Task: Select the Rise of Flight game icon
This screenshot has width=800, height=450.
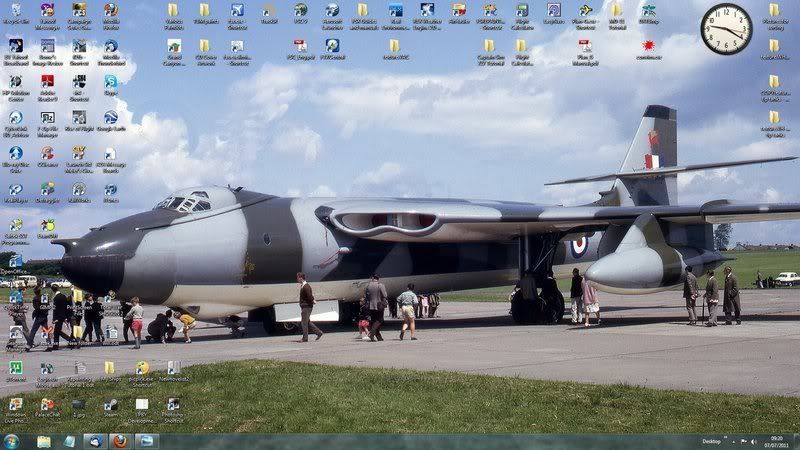Action: pos(79,121)
